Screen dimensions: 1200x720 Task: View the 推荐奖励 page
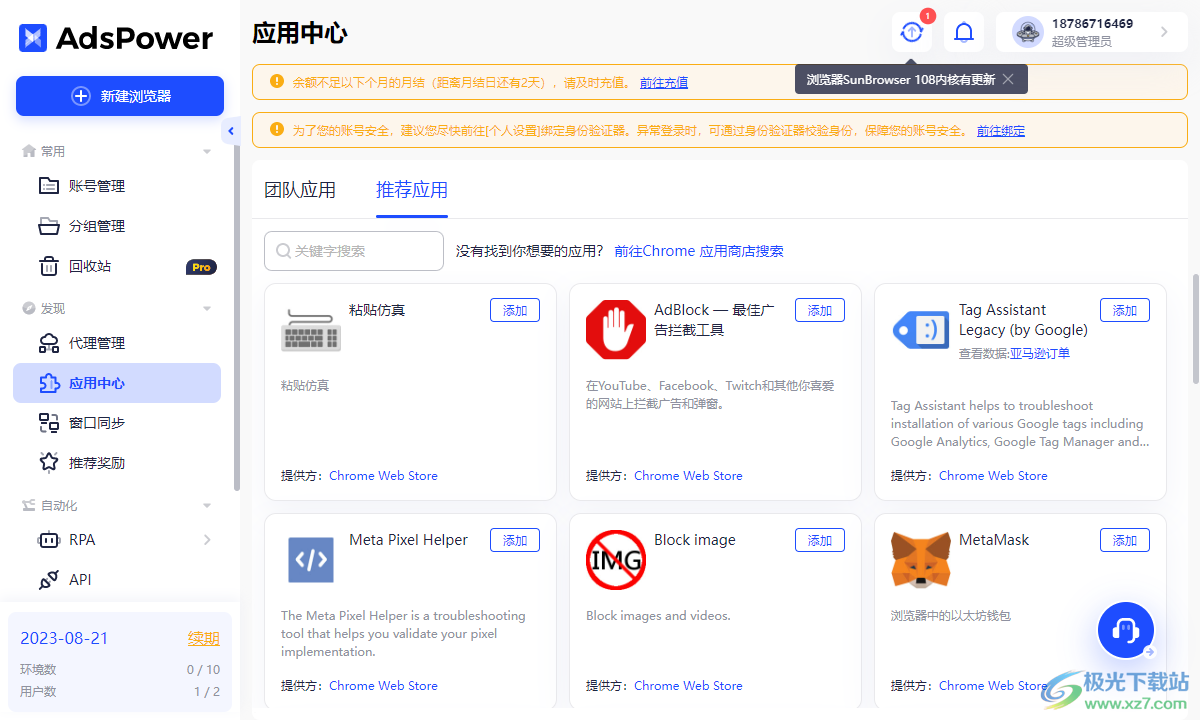tap(88, 462)
